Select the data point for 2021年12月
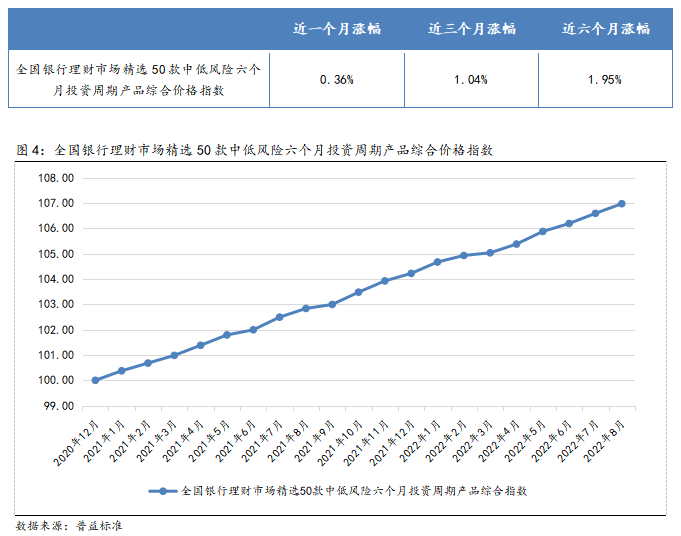The width and height of the screenshot is (681, 536). click(411, 273)
